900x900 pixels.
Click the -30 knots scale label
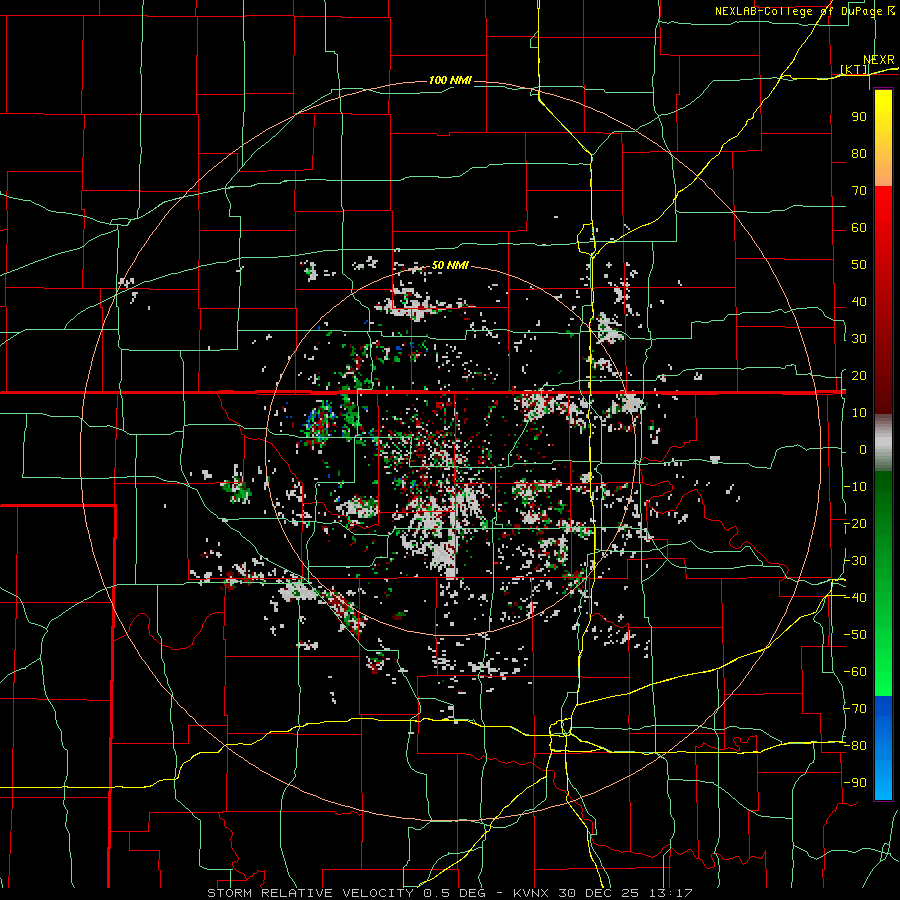coord(855,561)
